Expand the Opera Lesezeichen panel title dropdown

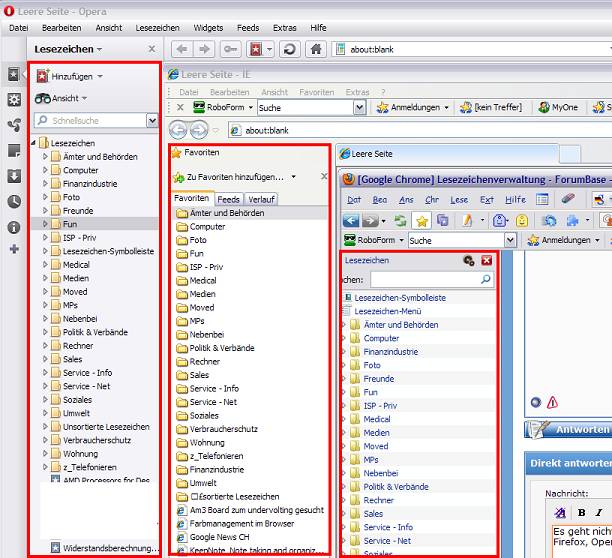click(100, 49)
